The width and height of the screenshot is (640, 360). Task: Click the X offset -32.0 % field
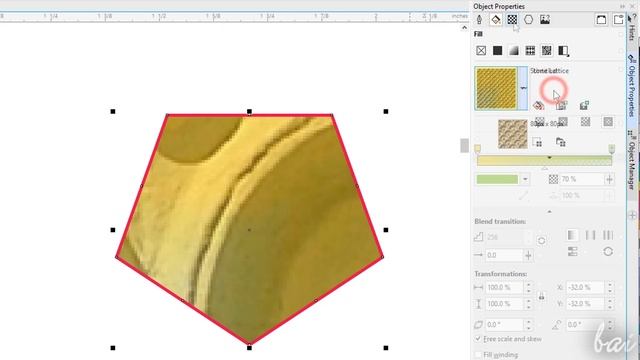tap(586, 287)
